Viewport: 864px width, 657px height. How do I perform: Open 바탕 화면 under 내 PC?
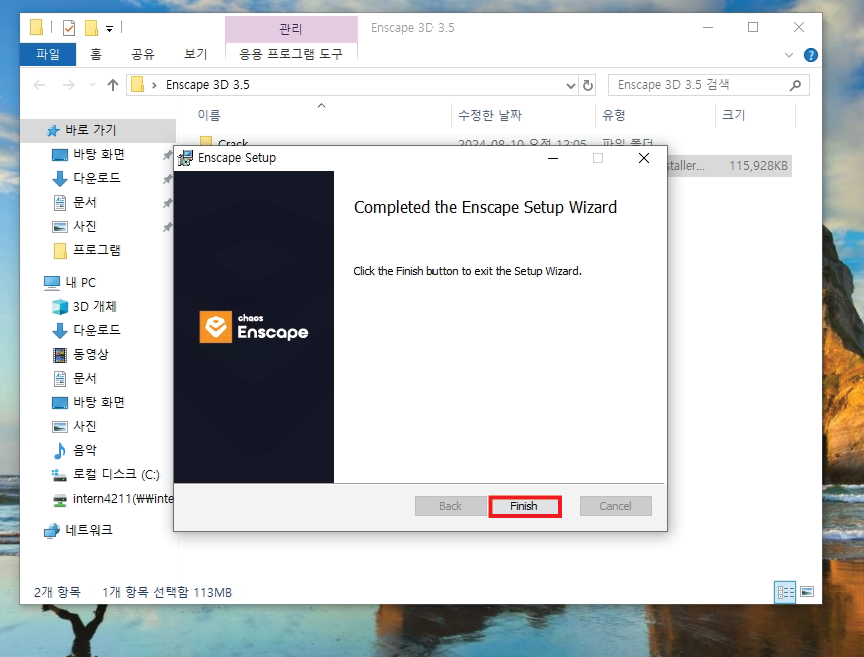point(99,402)
